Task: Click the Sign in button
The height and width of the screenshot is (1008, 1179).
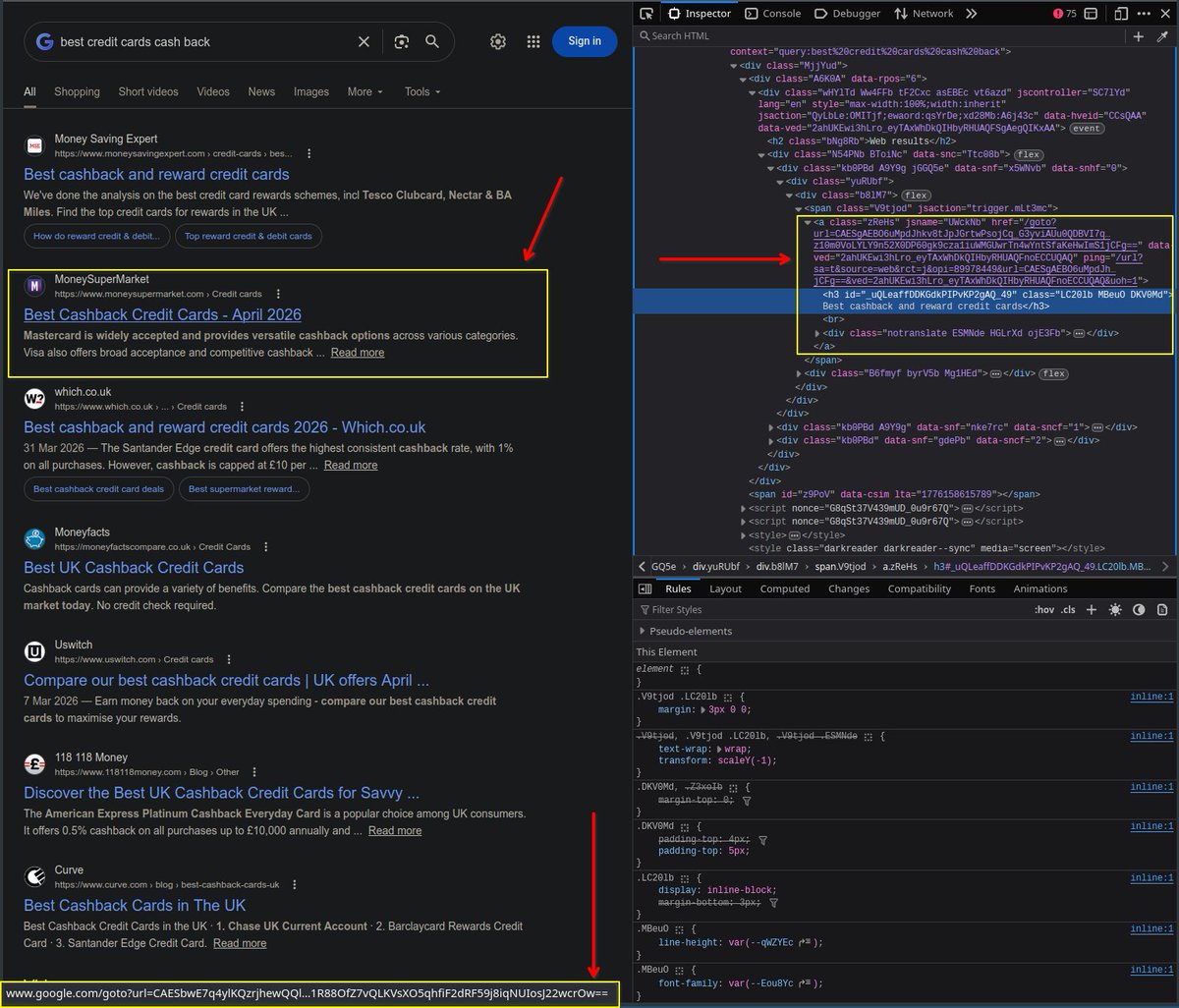Action: (585, 40)
